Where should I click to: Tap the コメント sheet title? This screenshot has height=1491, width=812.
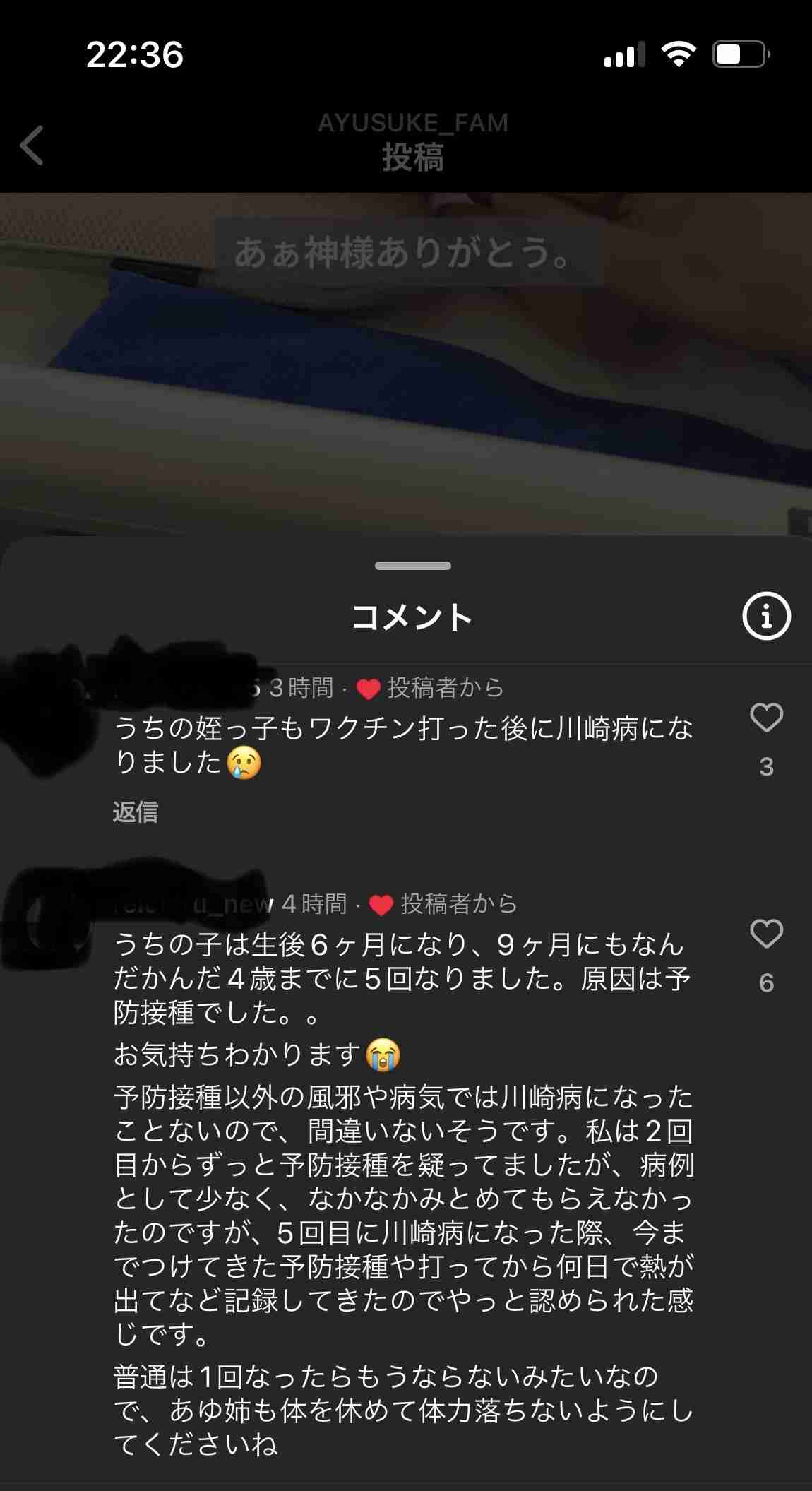[412, 617]
